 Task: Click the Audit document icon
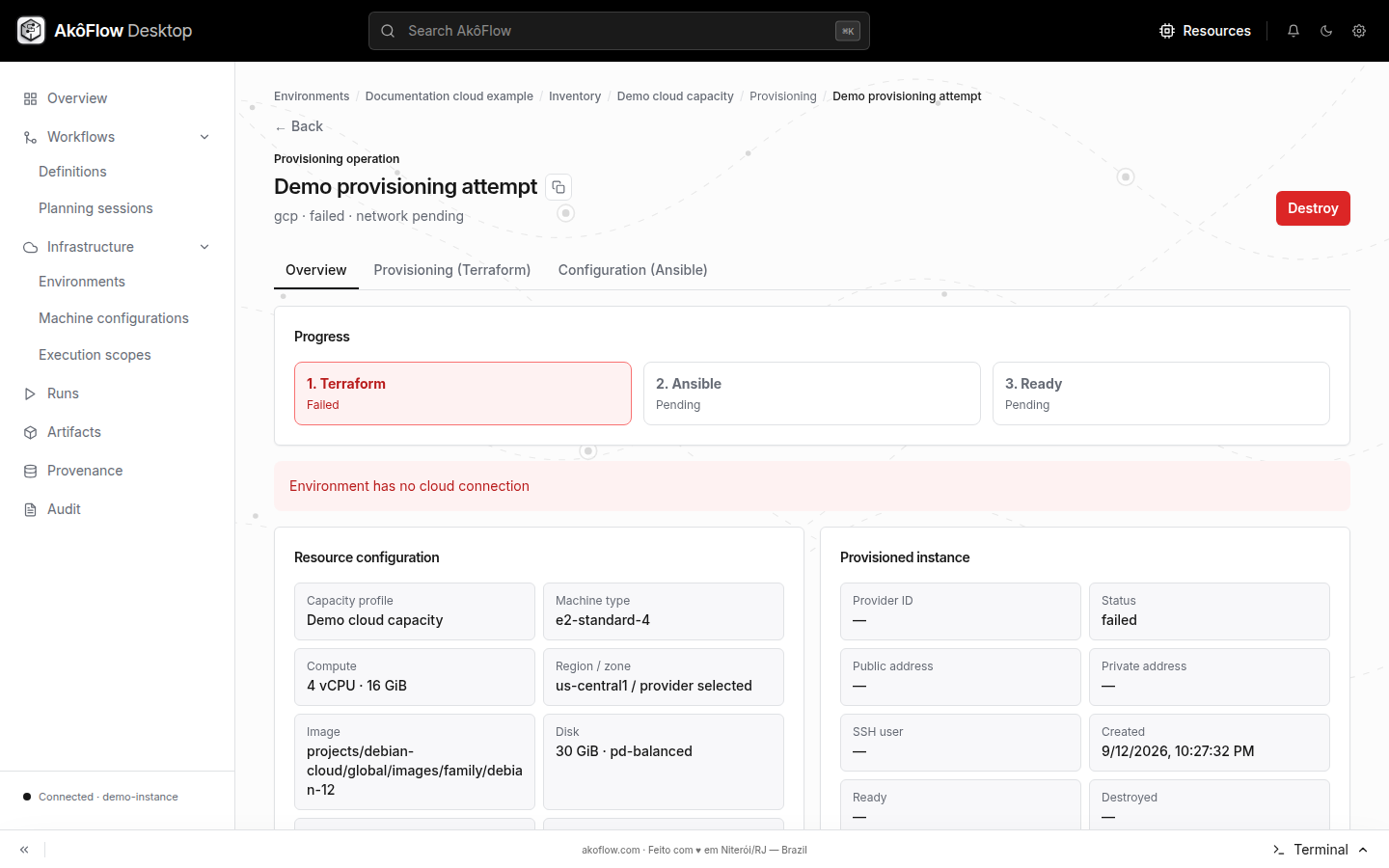point(31,509)
